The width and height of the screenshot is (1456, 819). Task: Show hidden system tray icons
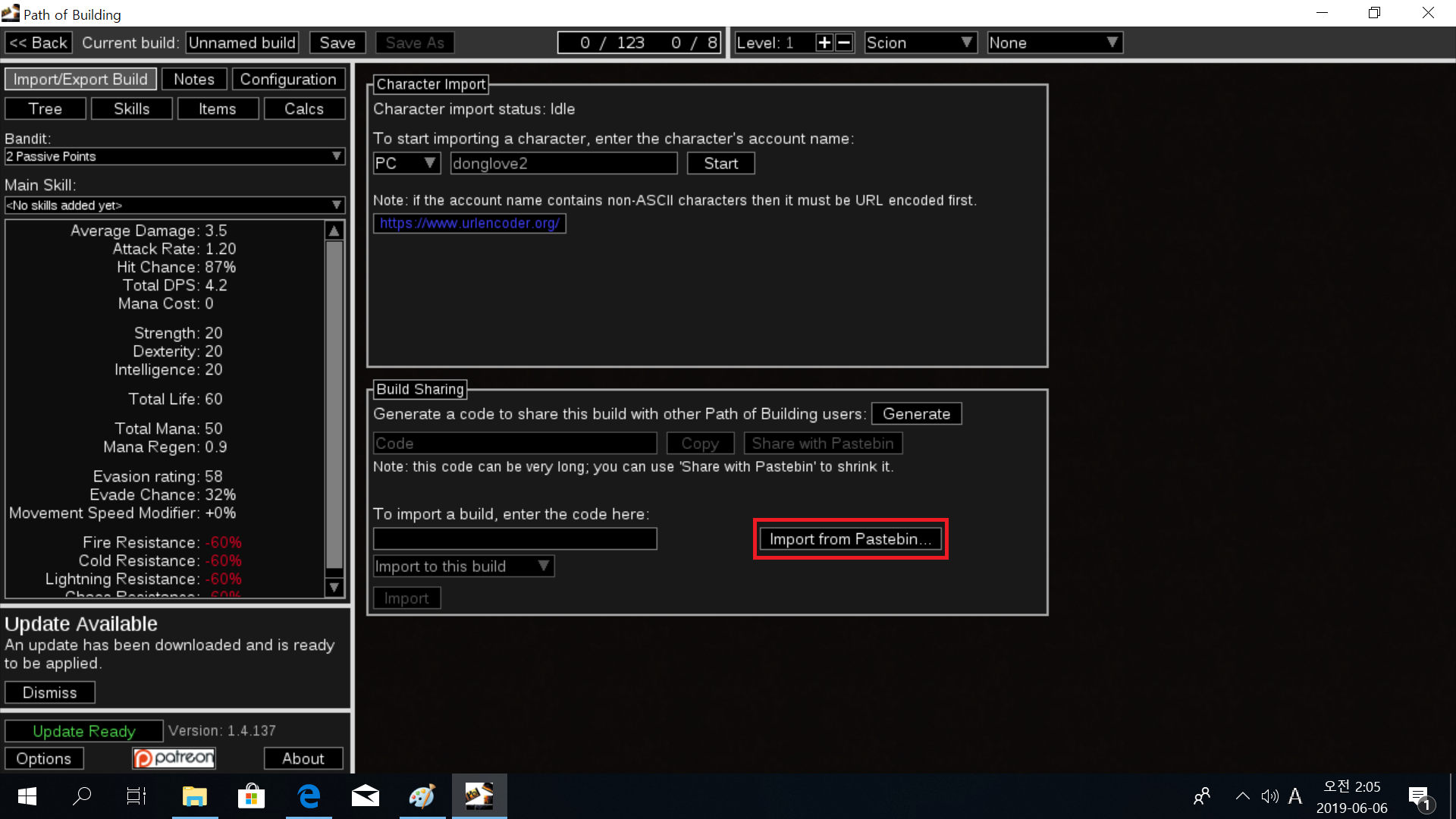(x=1242, y=796)
